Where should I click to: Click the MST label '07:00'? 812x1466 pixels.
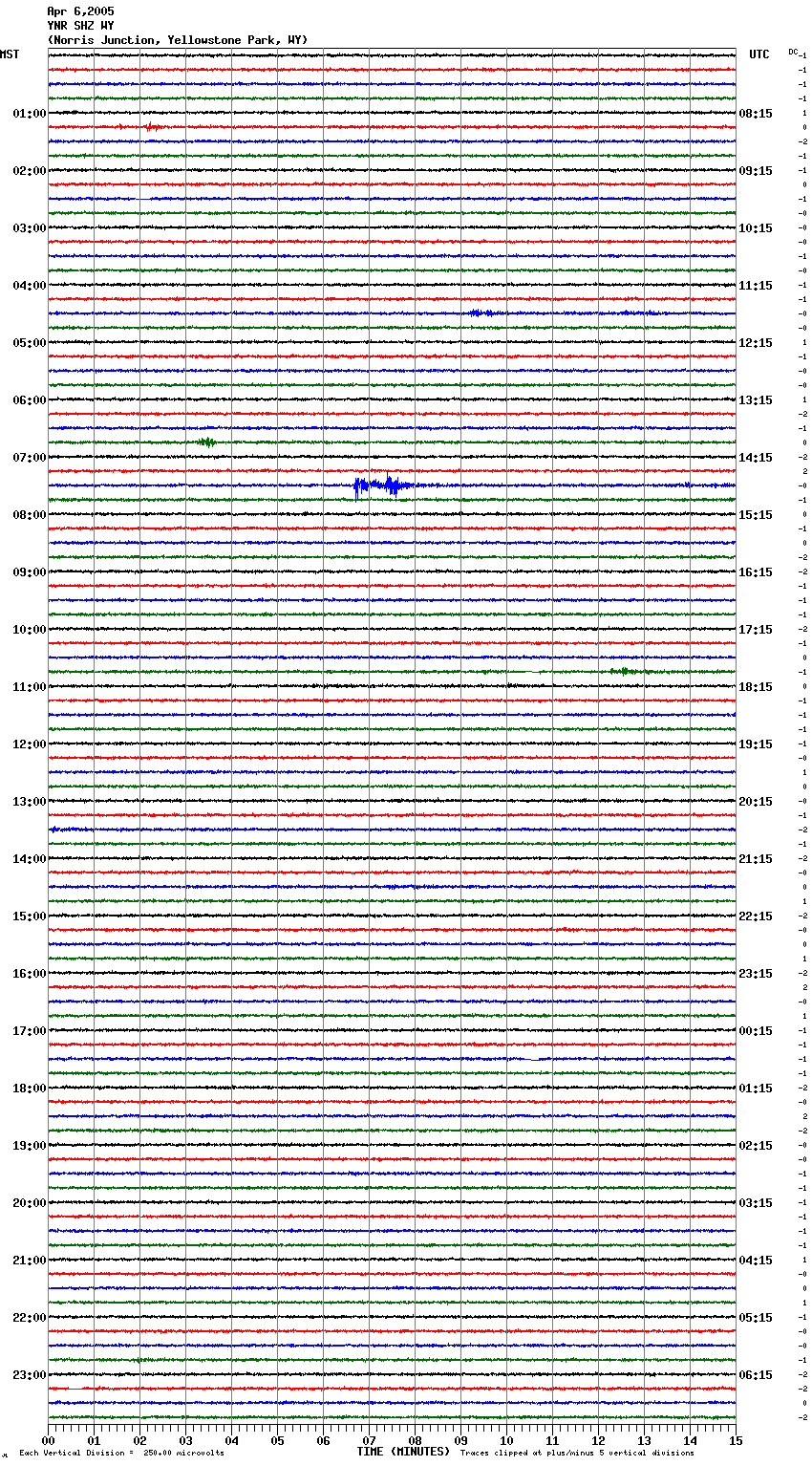click(x=30, y=458)
